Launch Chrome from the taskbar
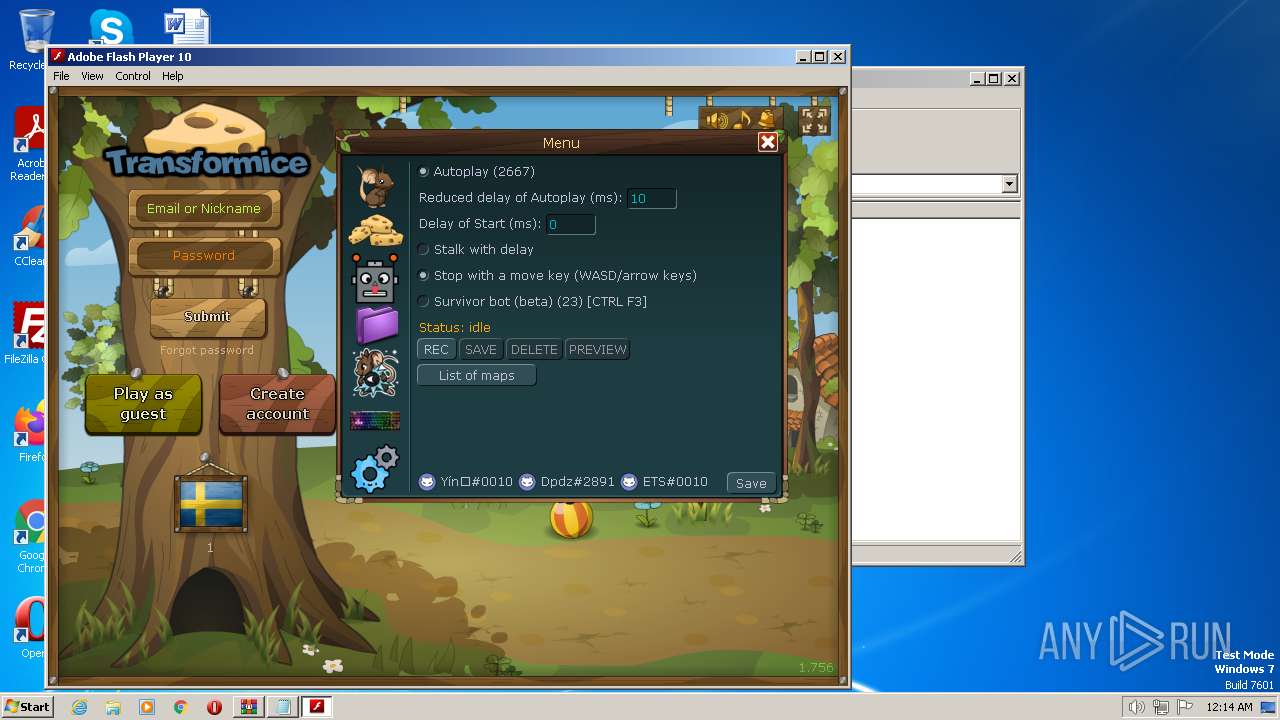 click(181, 707)
